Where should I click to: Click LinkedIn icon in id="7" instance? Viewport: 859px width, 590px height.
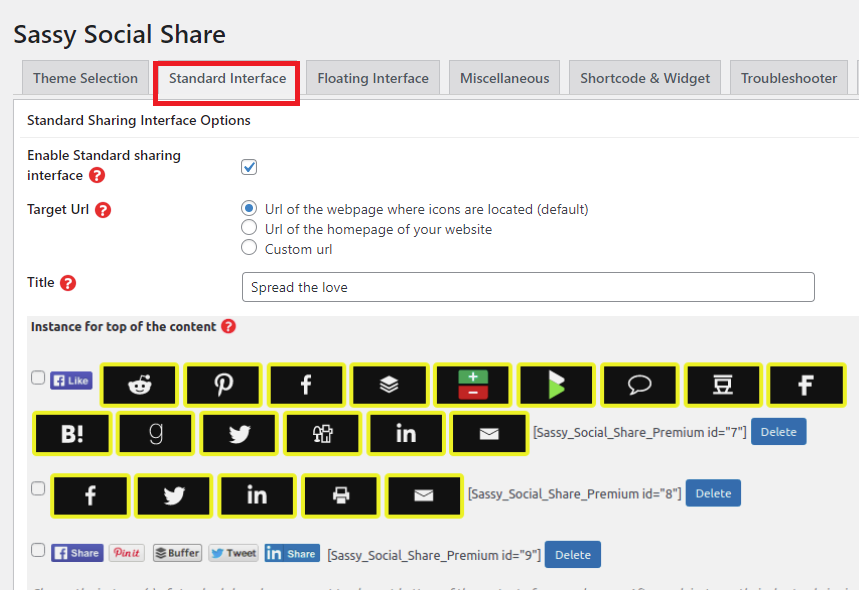coord(406,433)
